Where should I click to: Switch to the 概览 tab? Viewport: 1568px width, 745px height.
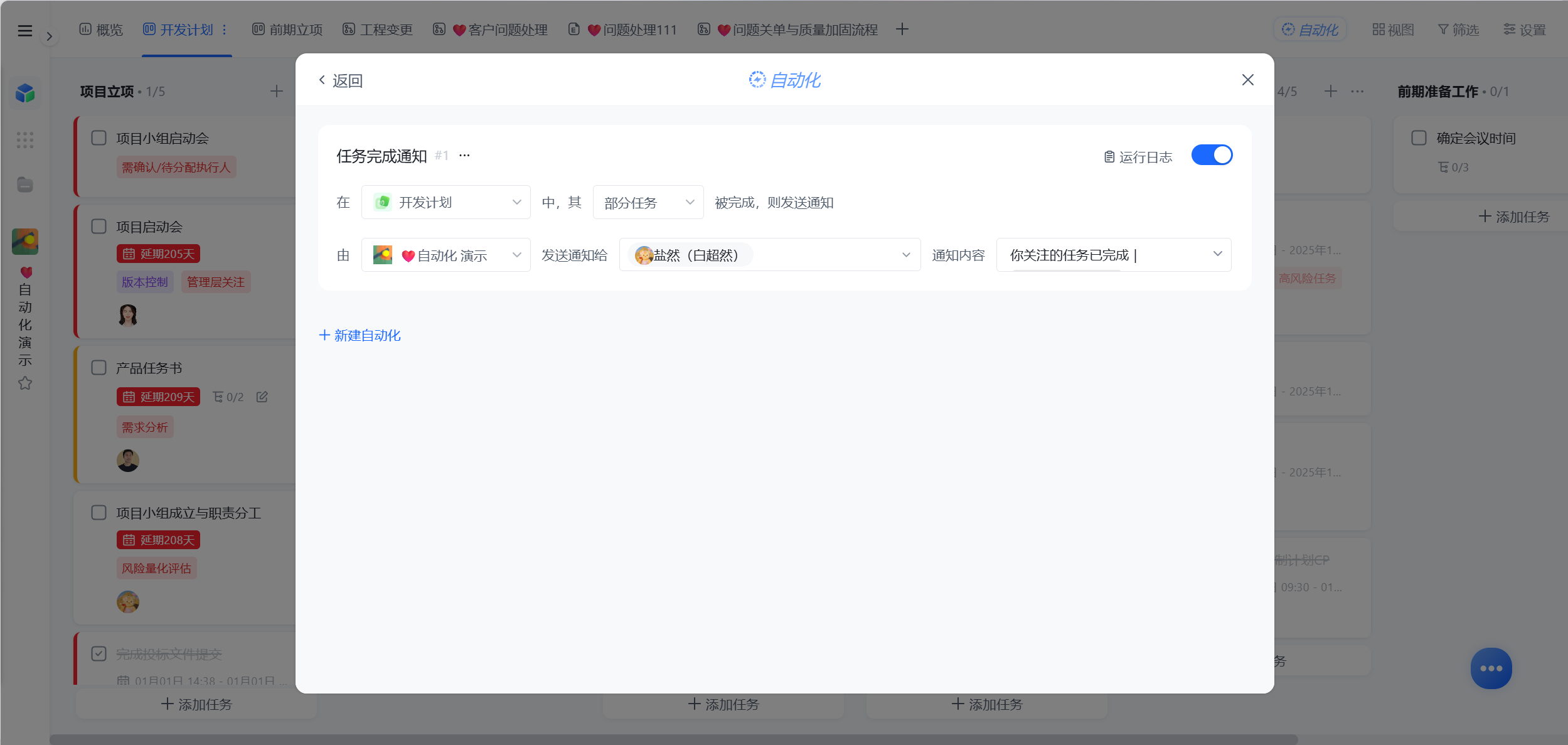tap(101, 29)
